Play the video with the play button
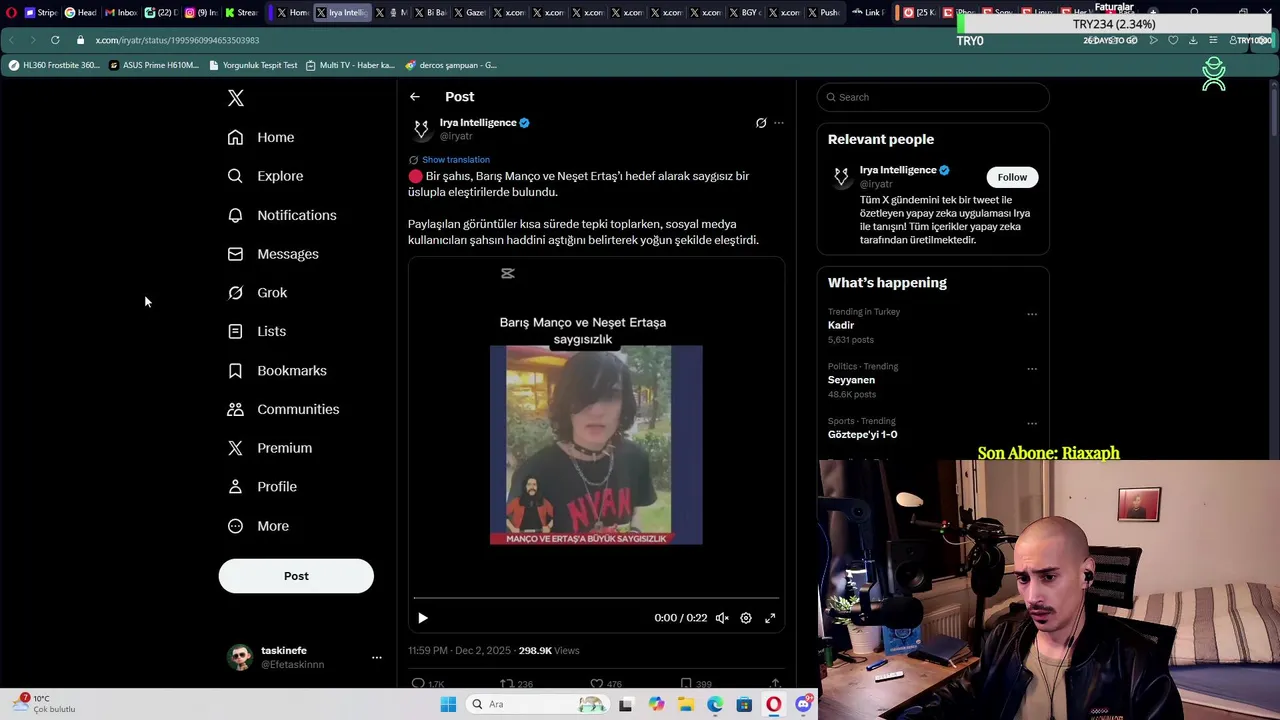 [422, 618]
